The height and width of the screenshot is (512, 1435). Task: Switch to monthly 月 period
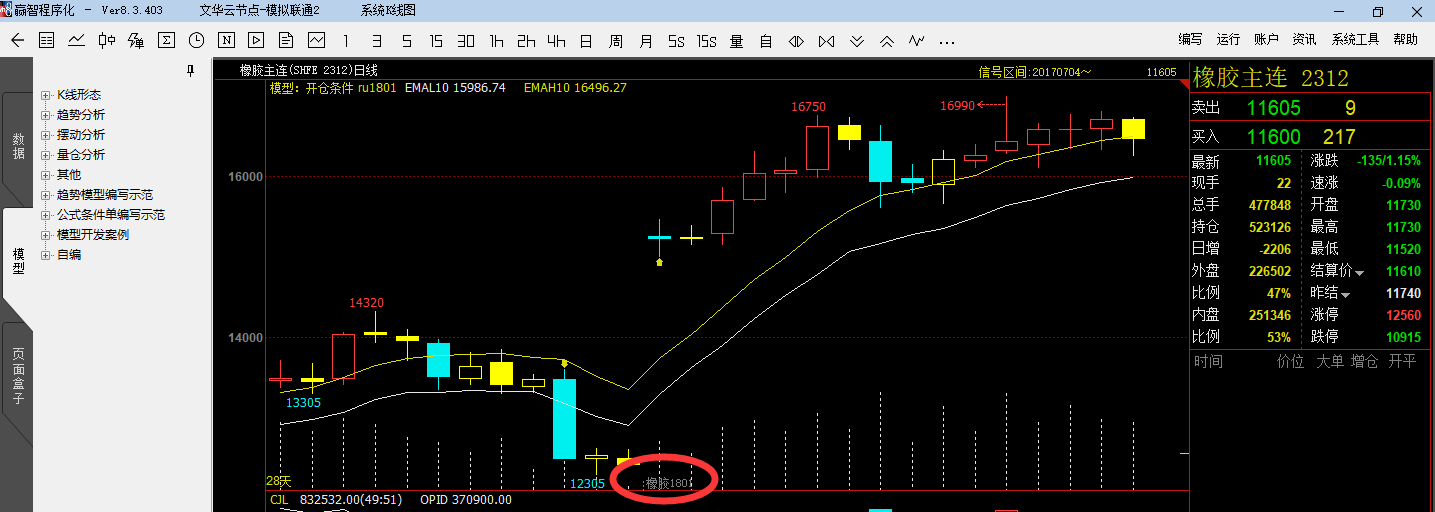646,41
